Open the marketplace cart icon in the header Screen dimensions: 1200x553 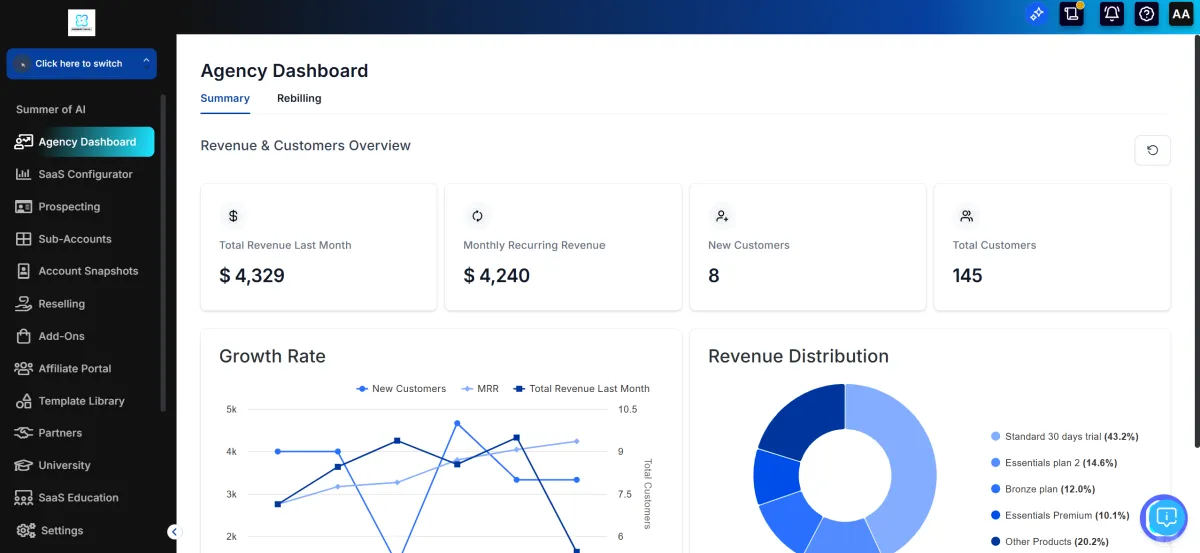click(x=1072, y=14)
